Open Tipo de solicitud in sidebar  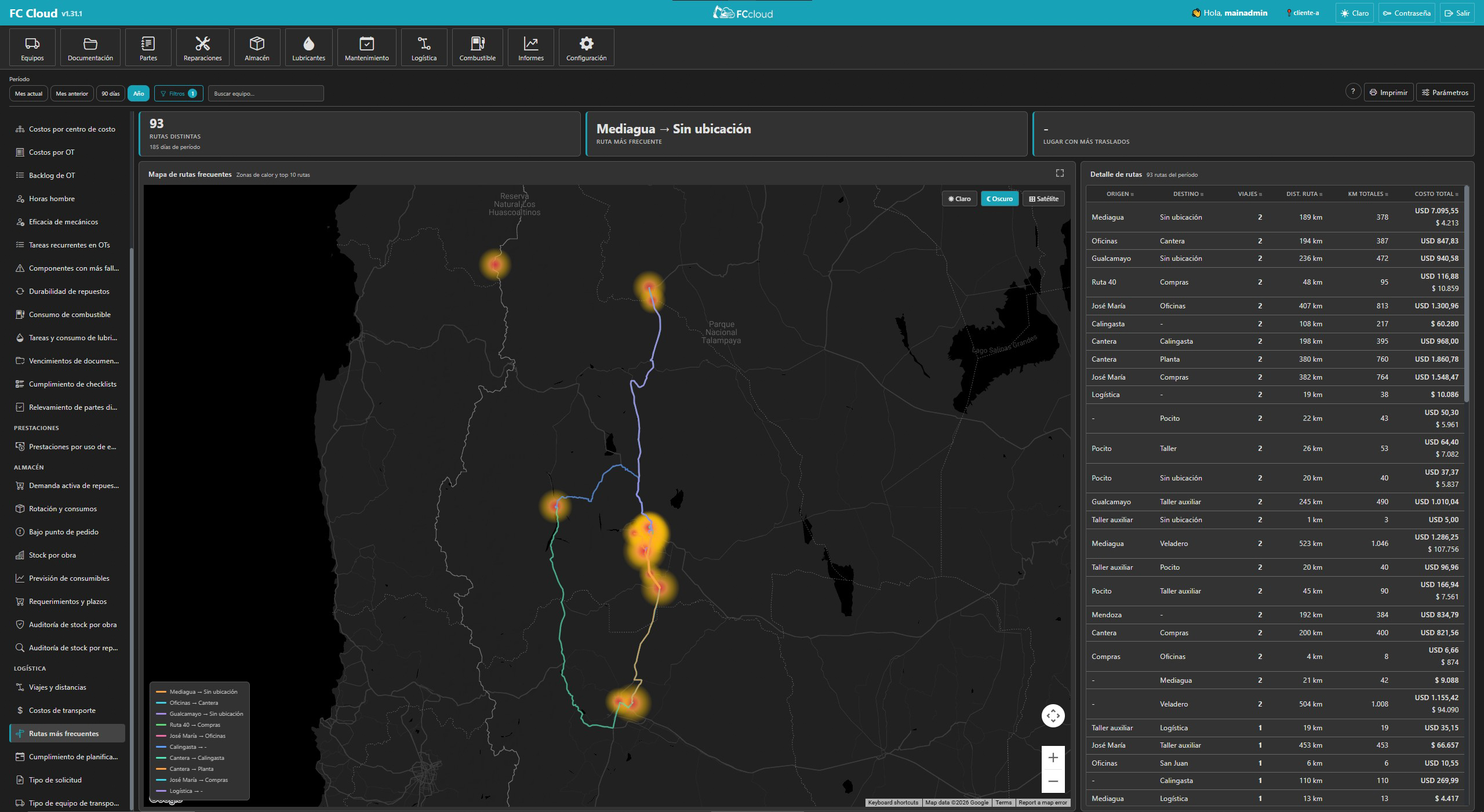click(67, 780)
